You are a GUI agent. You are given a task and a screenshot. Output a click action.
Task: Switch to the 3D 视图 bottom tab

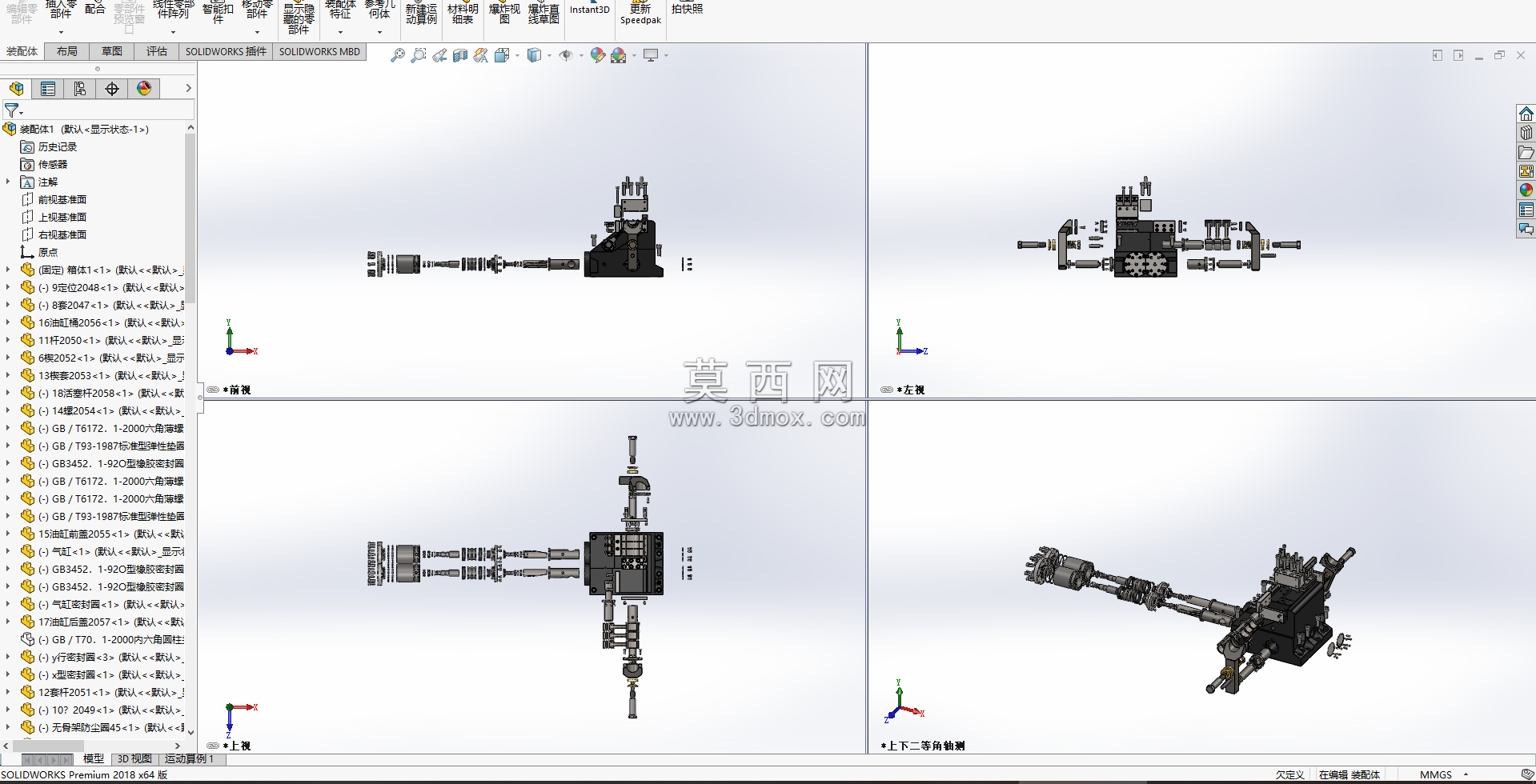click(134, 758)
